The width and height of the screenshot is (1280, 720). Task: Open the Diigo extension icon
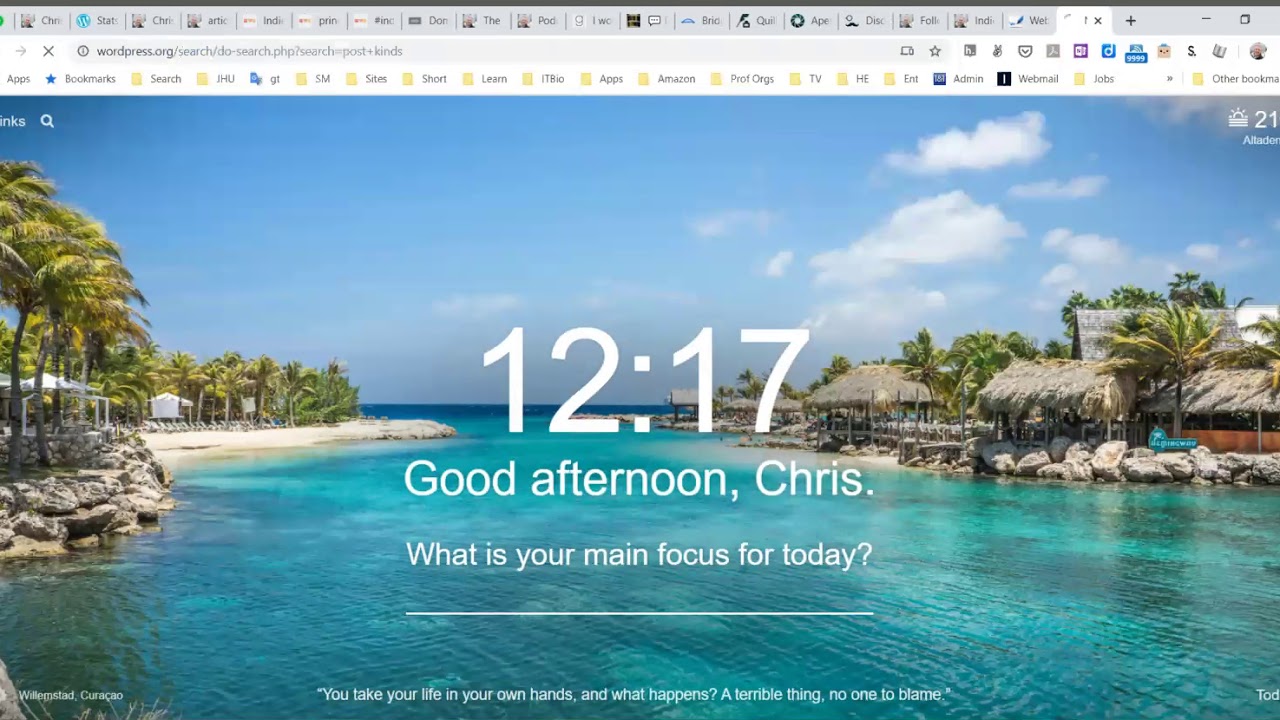coord(1108,51)
